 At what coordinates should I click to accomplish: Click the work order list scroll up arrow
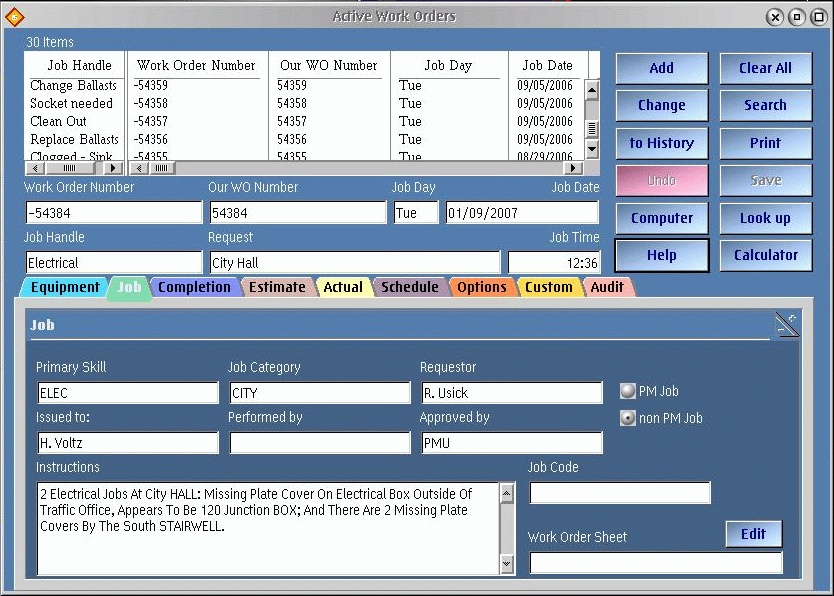coord(591,90)
